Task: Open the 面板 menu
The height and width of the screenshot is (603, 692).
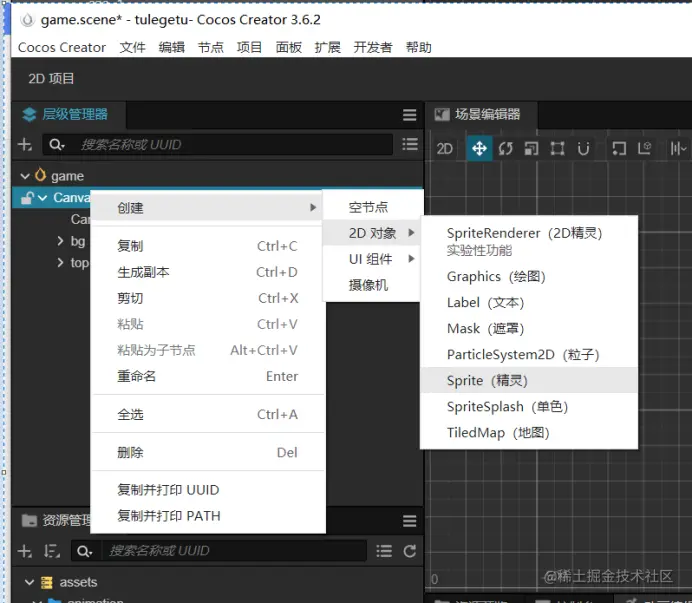Action: click(289, 47)
